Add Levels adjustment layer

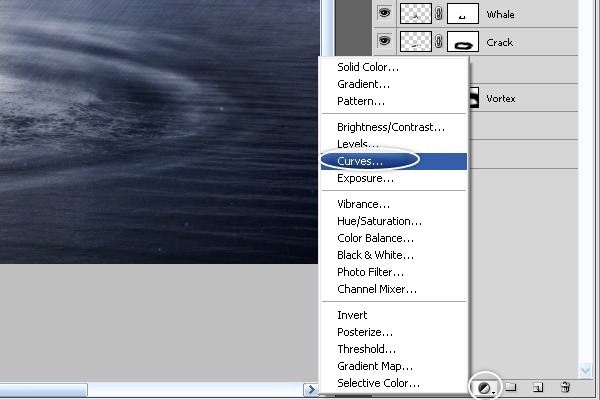[x=394, y=144]
